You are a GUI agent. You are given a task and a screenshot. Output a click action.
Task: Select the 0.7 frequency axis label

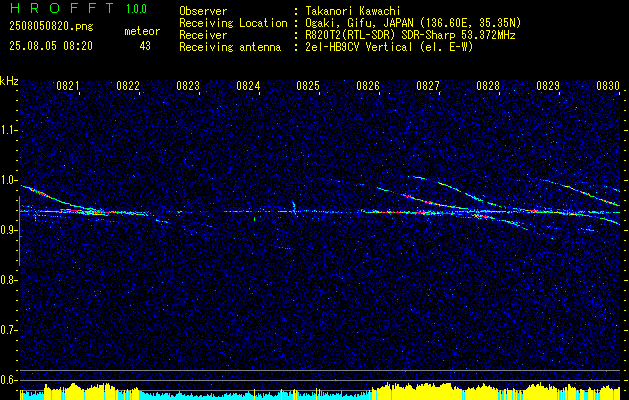(x=8, y=330)
